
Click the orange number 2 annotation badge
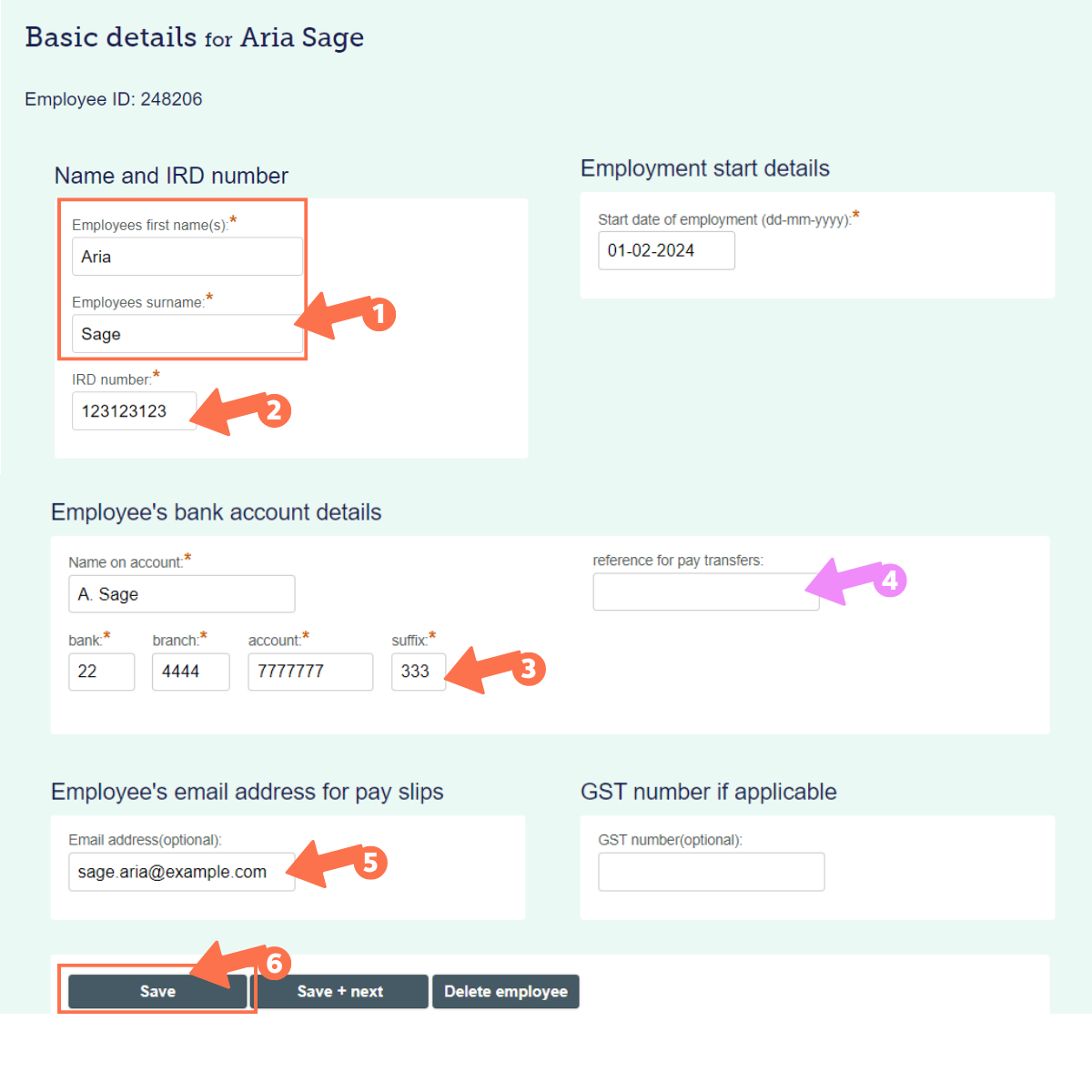click(274, 411)
